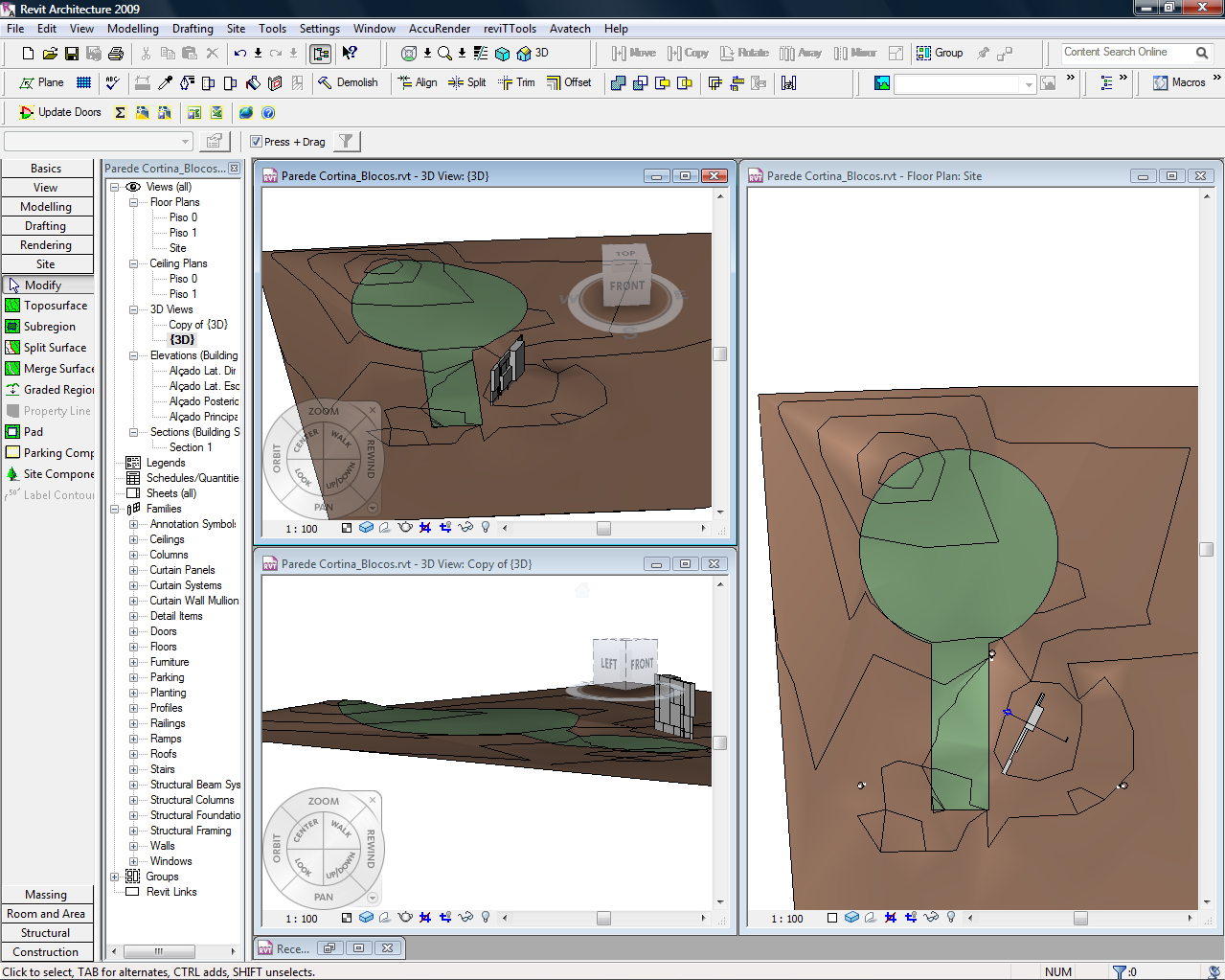
Task: Open the default 3D view button
Action: coord(533,54)
